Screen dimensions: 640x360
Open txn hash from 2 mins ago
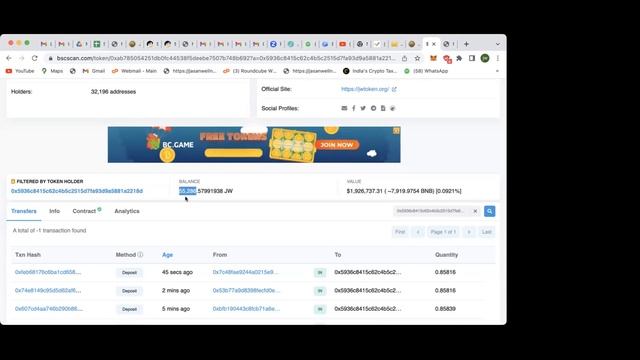48,291
